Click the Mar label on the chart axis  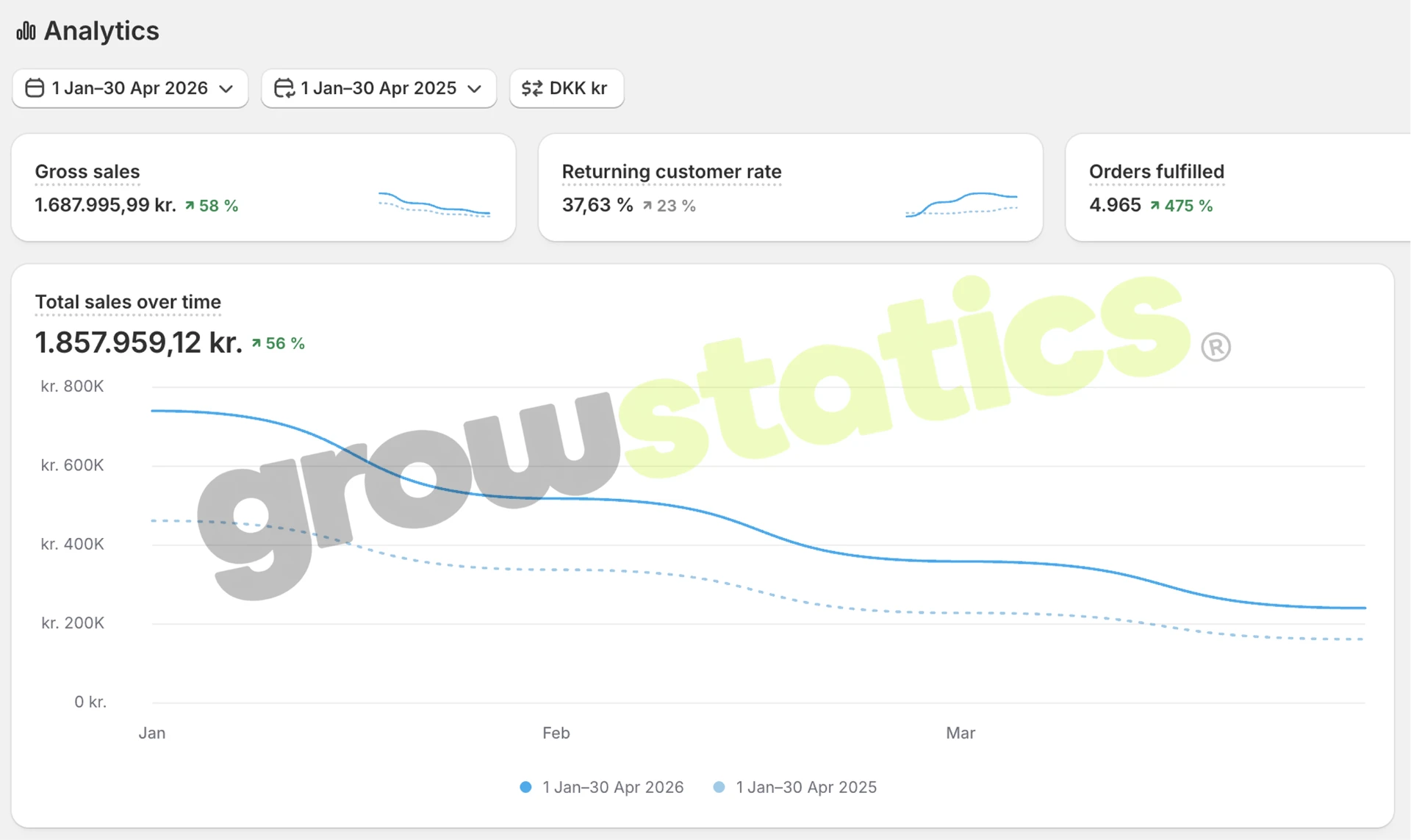[961, 733]
